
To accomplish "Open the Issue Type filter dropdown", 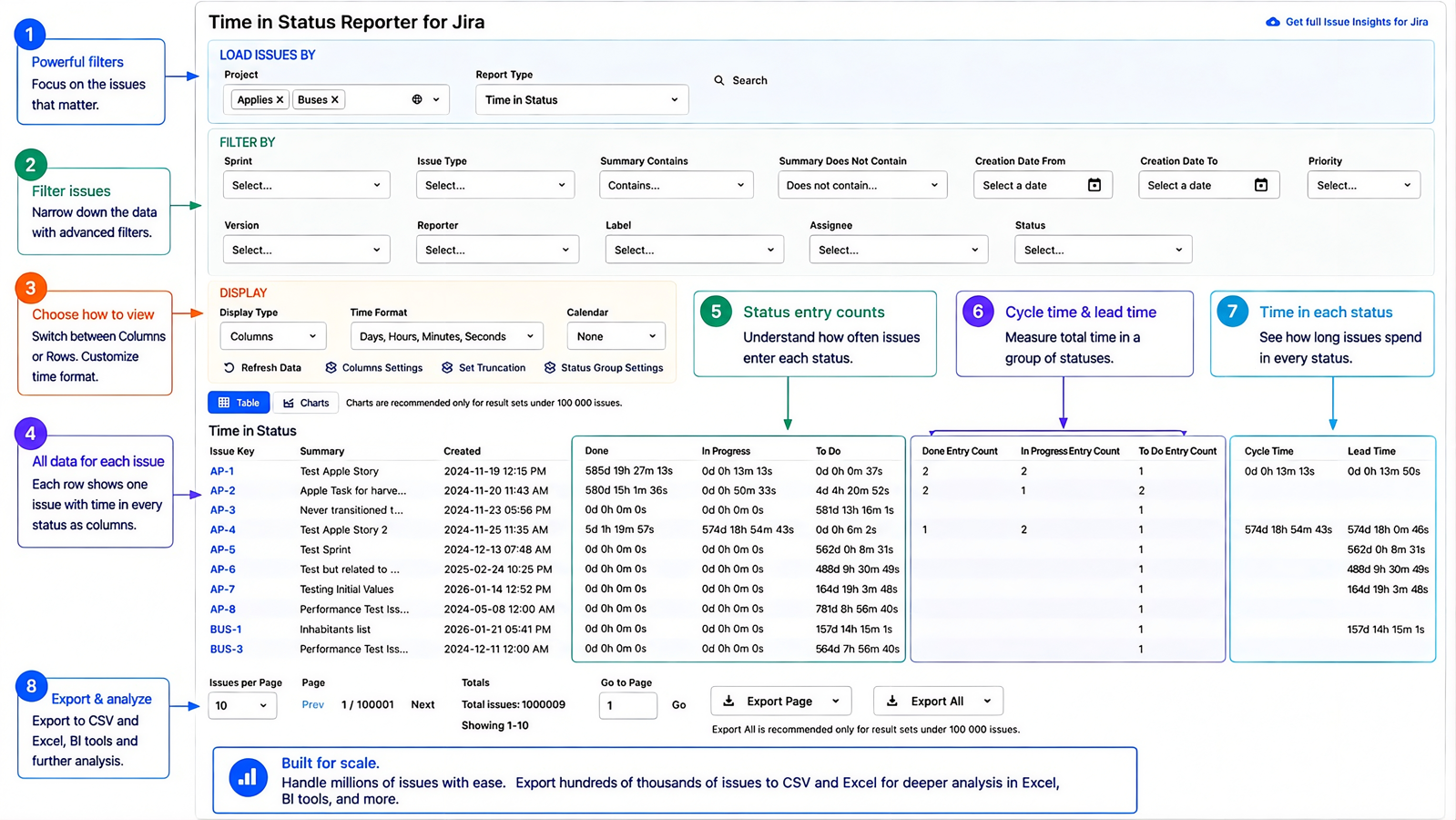I will (x=495, y=185).
